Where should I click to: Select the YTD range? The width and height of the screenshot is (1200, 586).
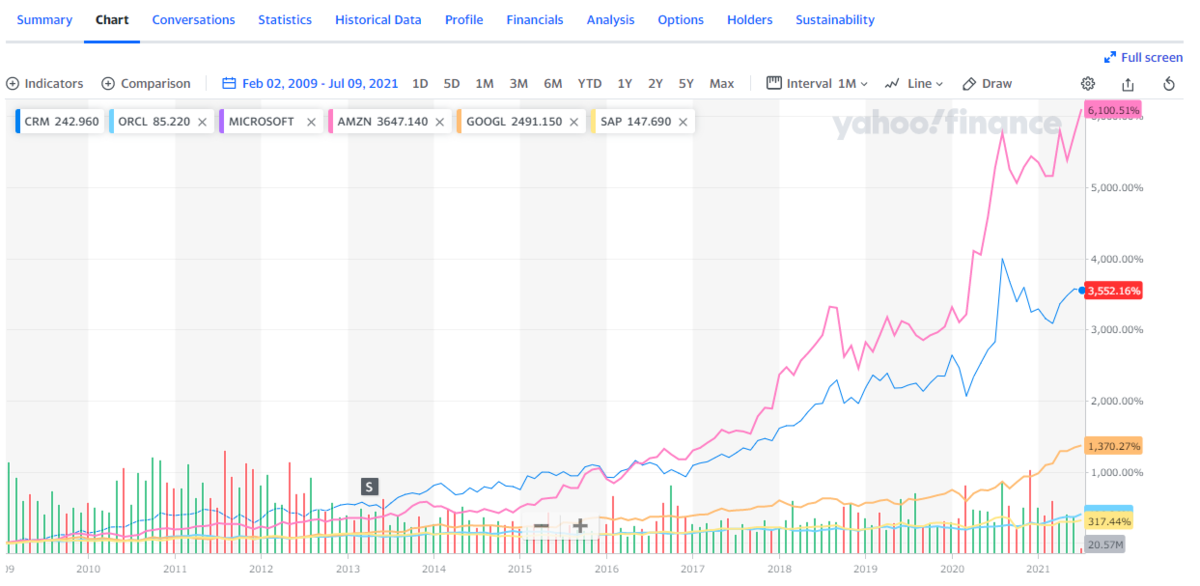(x=590, y=84)
